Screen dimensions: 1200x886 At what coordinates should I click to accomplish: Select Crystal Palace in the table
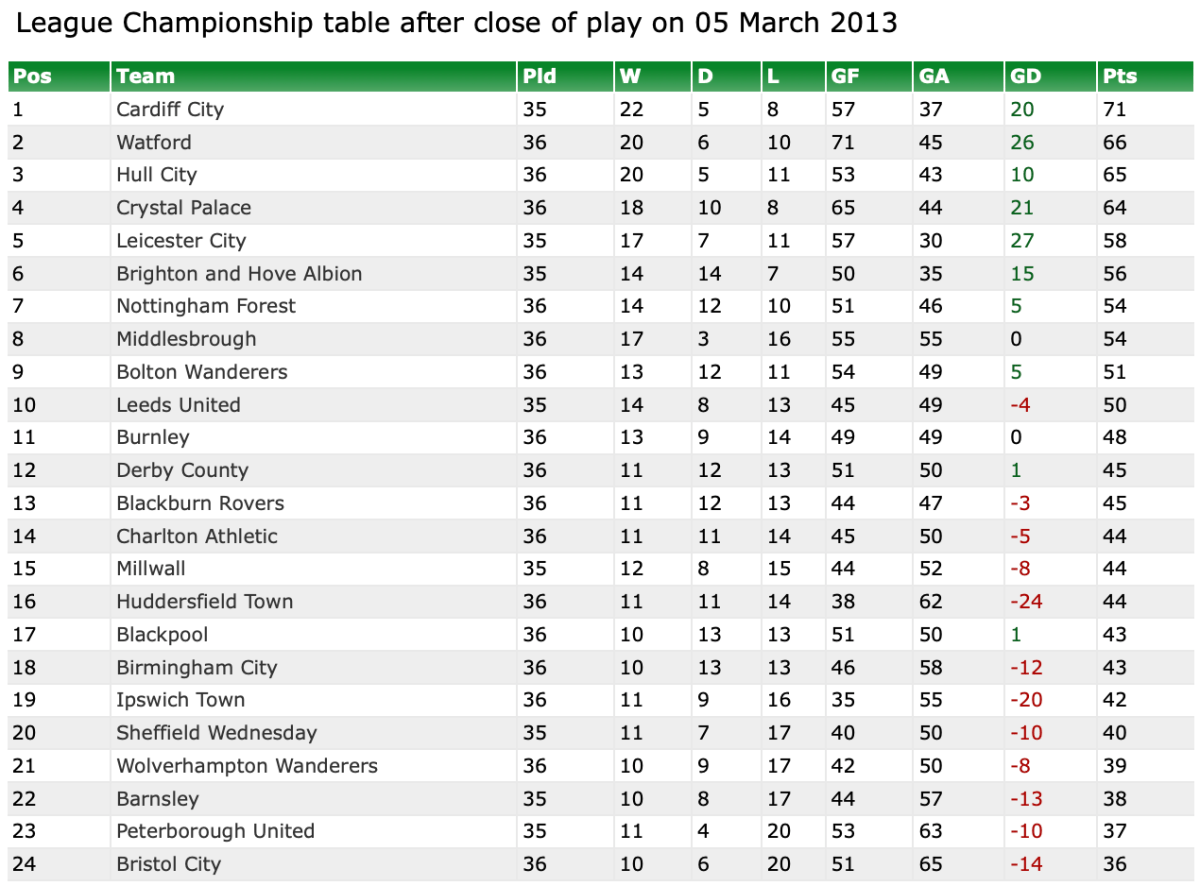(x=184, y=208)
